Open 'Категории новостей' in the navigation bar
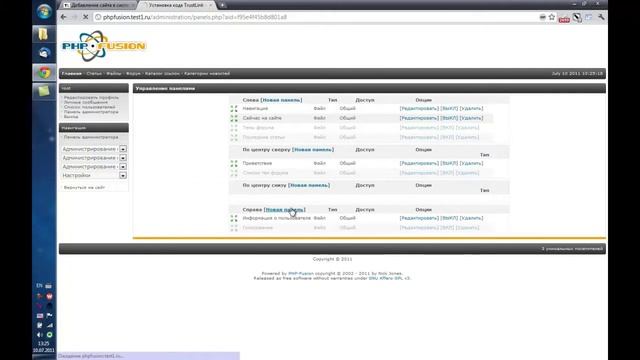Image resolution: width=640 pixels, height=360 pixels. 207,73
